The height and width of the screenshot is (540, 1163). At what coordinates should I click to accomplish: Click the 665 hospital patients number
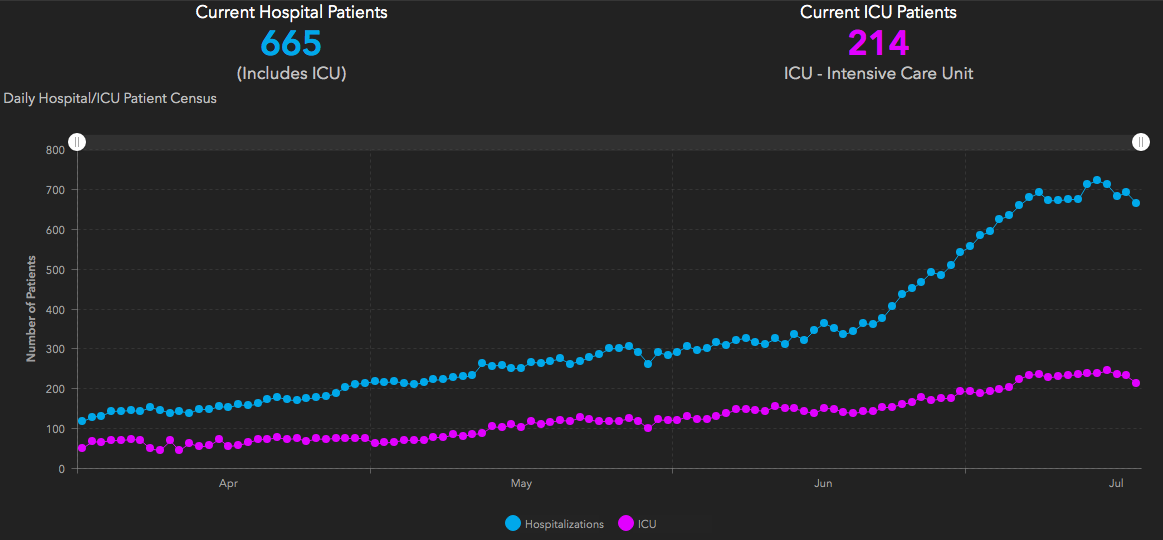point(291,43)
